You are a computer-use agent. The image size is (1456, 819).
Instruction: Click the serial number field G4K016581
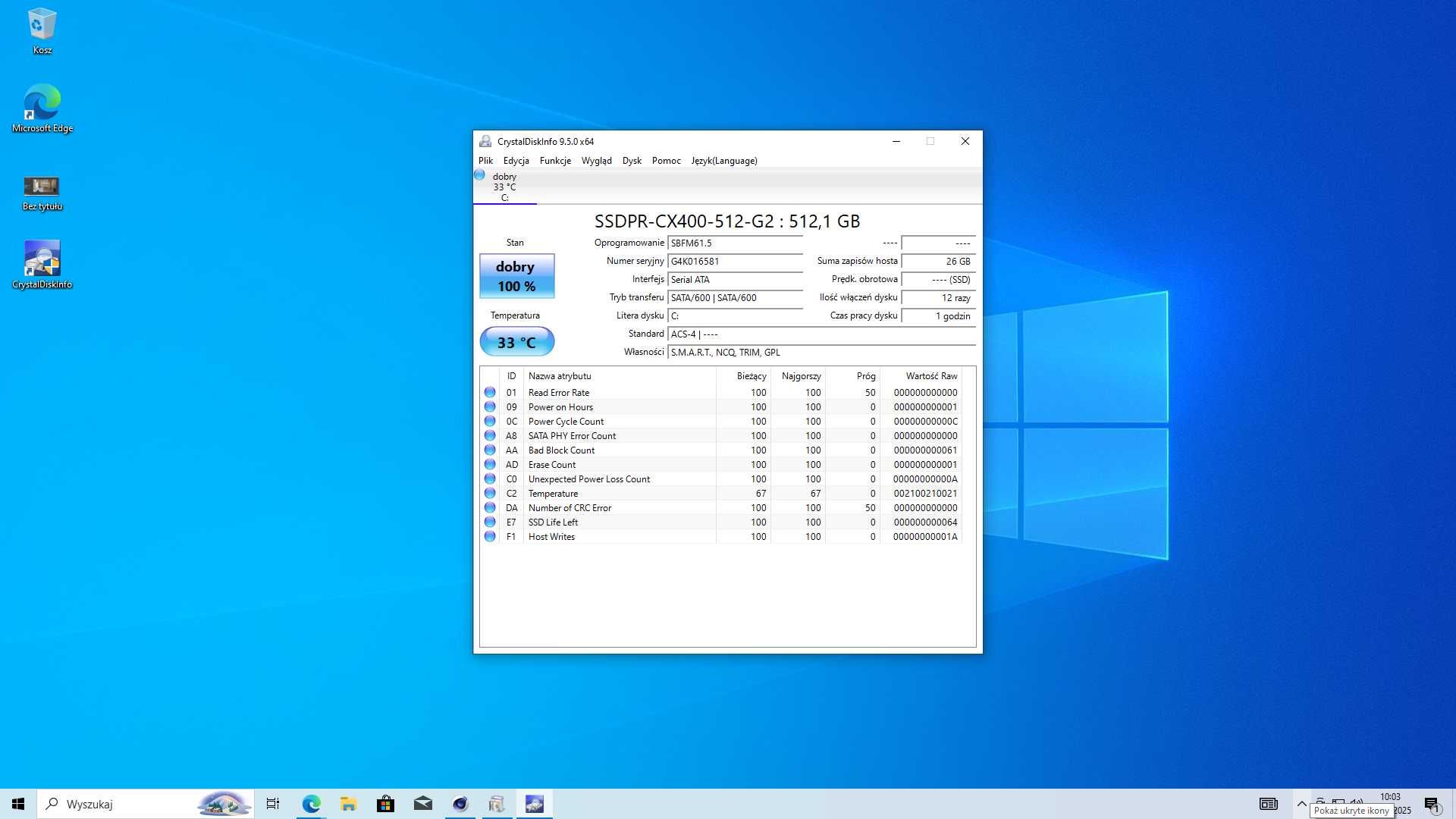pos(735,262)
